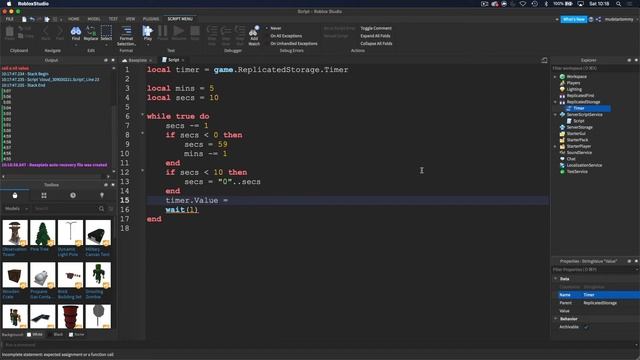The width and height of the screenshot is (640, 360).
Task: Click the Select tool in Edit group
Action: pos(106,33)
